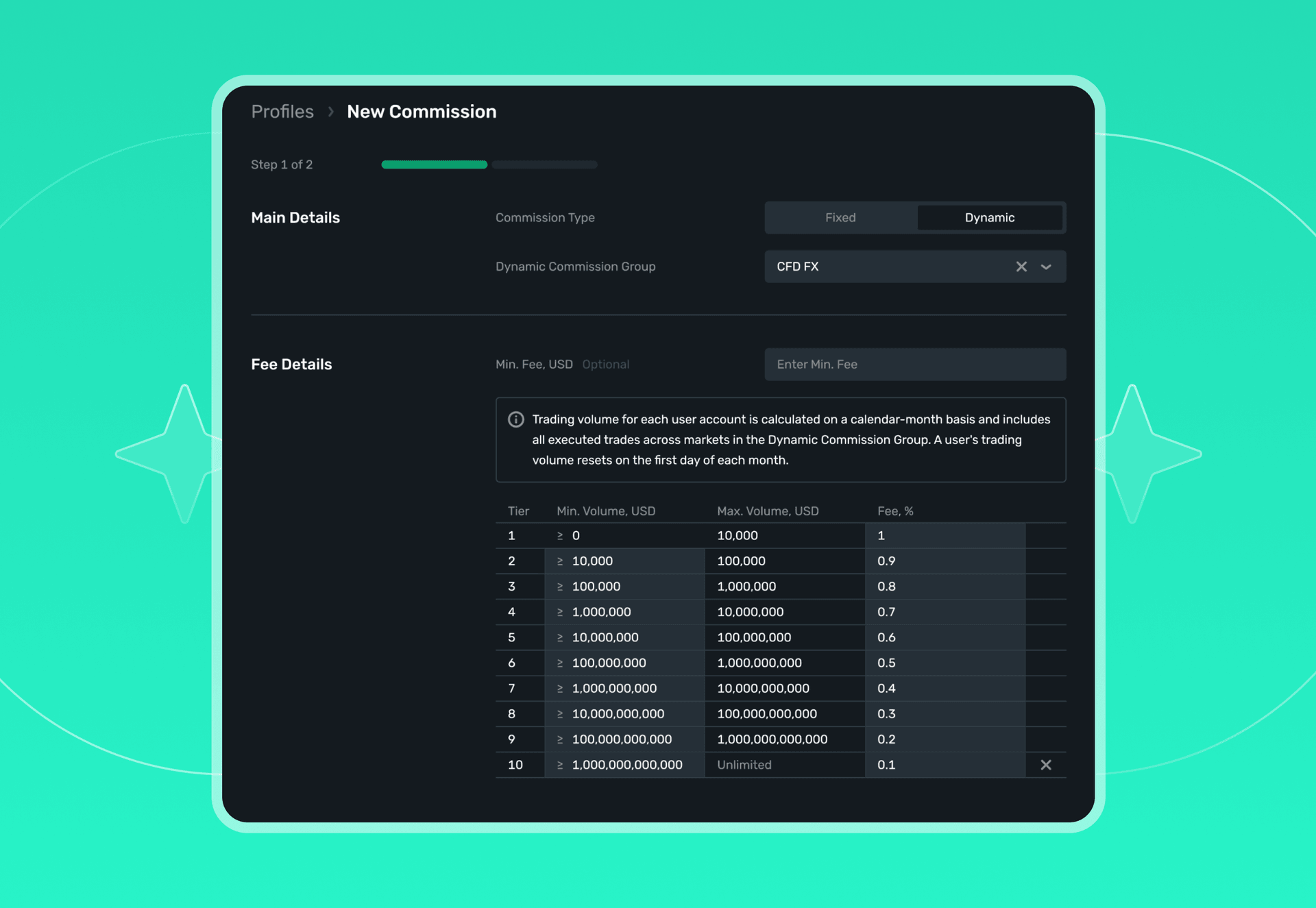
Task: Select the Fixed commission type
Action: coord(840,218)
